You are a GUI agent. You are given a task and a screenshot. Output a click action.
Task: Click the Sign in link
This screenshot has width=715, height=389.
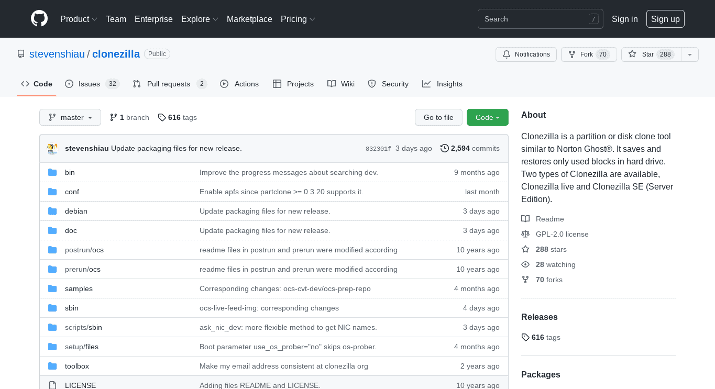(624, 19)
